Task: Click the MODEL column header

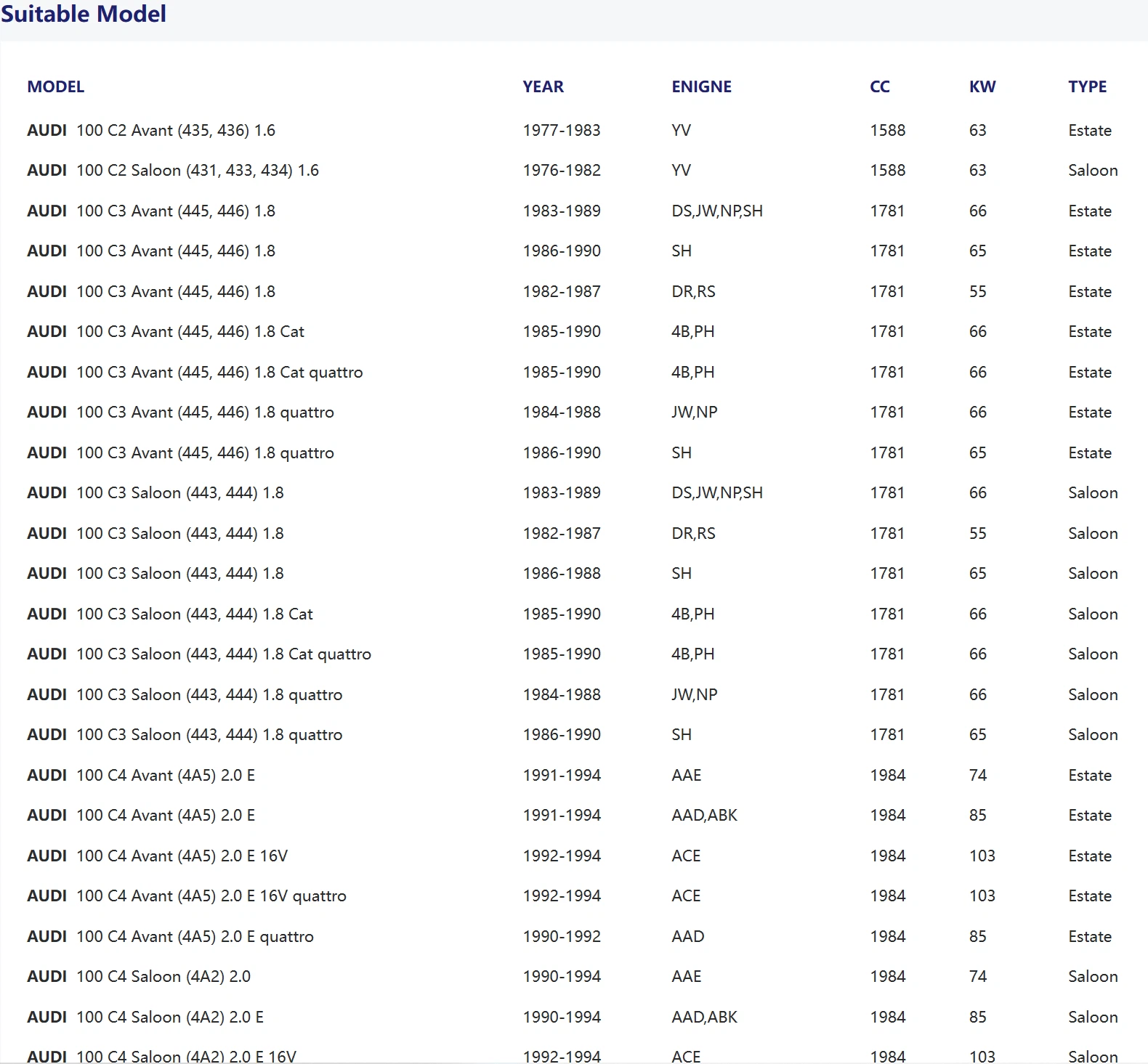Action: coord(56,87)
